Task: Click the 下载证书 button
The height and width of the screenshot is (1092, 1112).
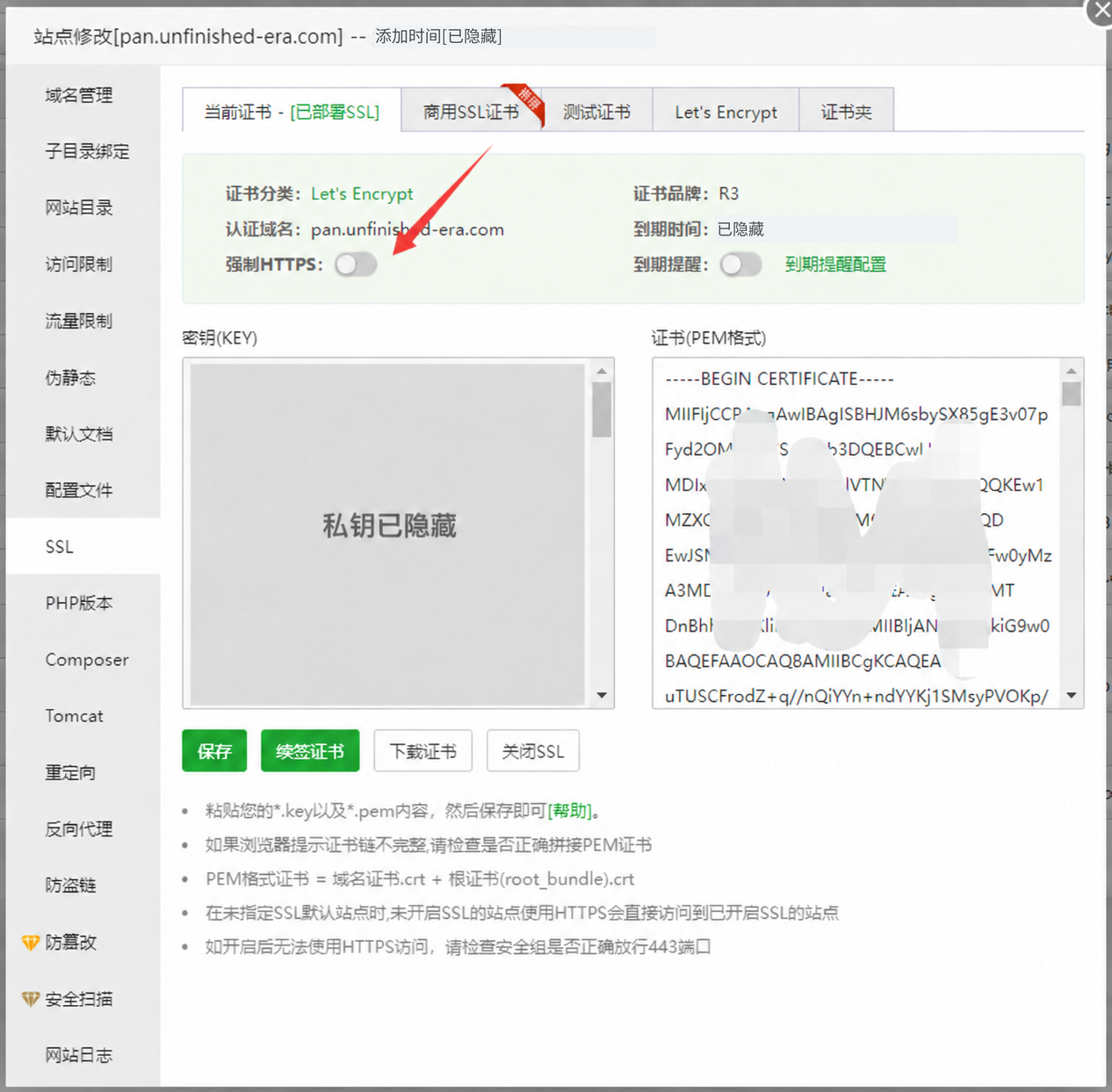Action: 423,751
